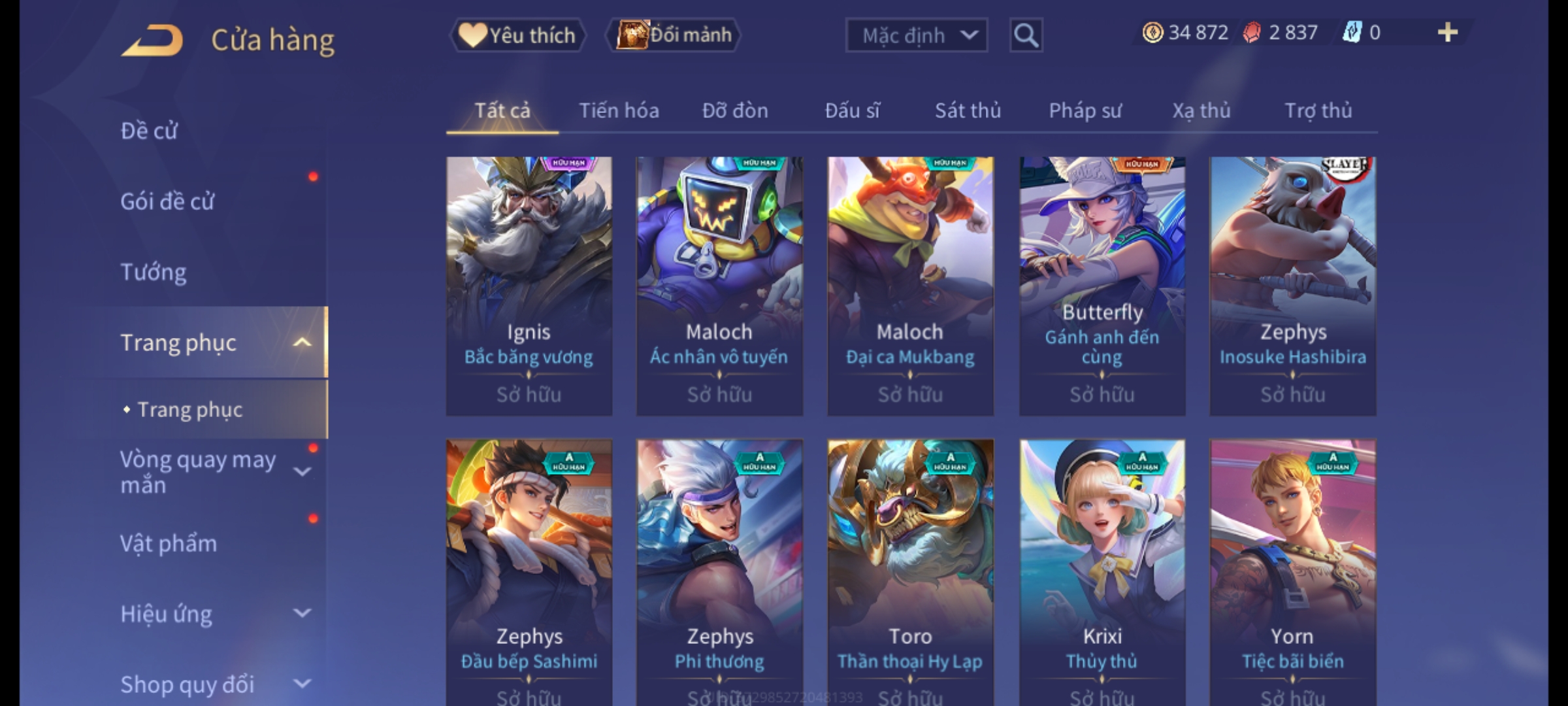
Task: Tap the plus icon to add currency
Action: [1448, 33]
